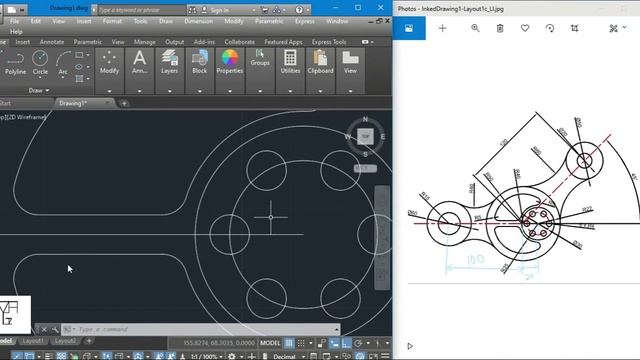Expand command line history arrow
Image resolution: width=640 pixels, height=360 pixels.
[336, 329]
